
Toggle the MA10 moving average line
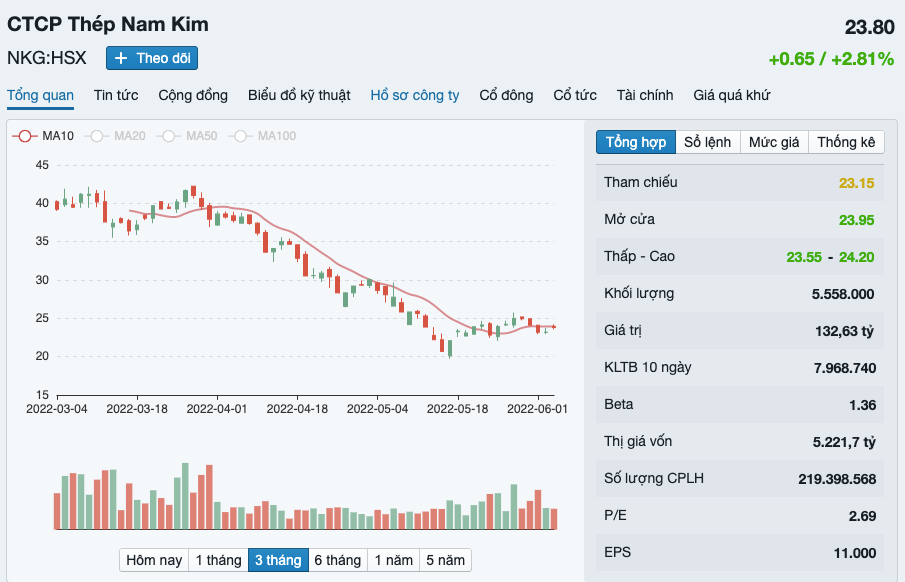pyautogui.click(x=44, y=136)
